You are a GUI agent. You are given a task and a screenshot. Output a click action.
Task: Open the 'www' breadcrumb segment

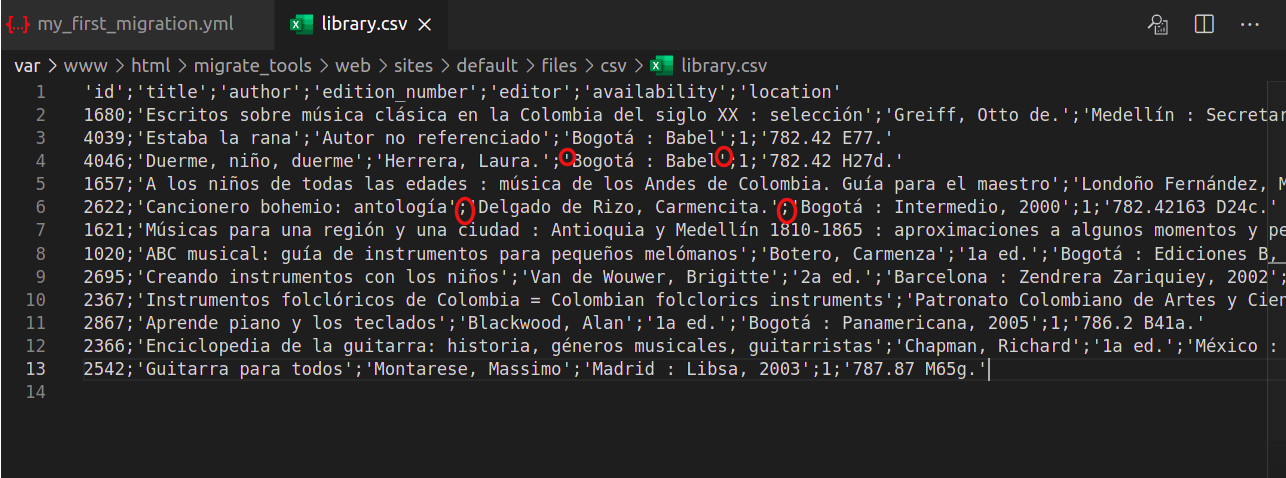86,66
